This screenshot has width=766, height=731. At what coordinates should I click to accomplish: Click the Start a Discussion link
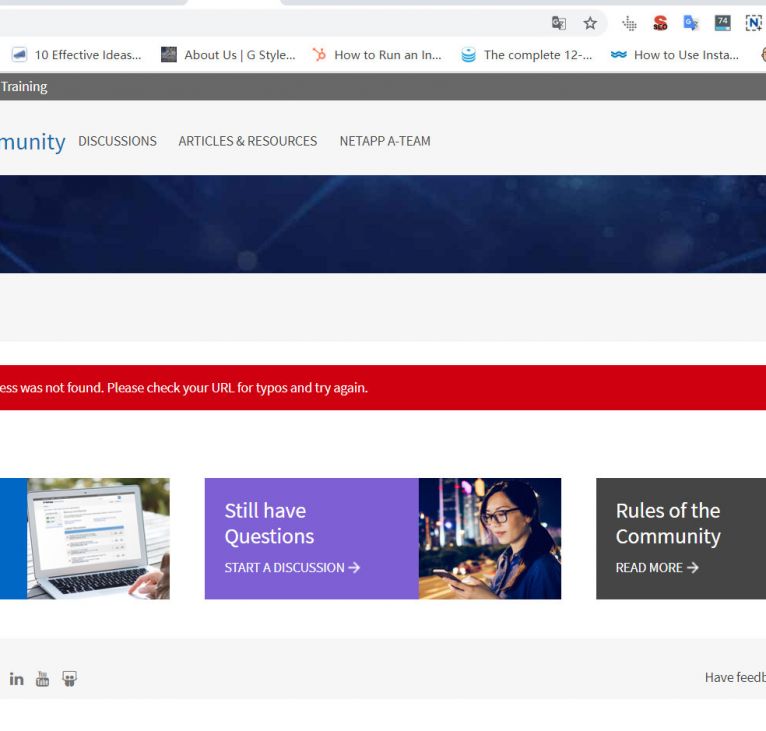pyautogui.click(x=292, y=567)
